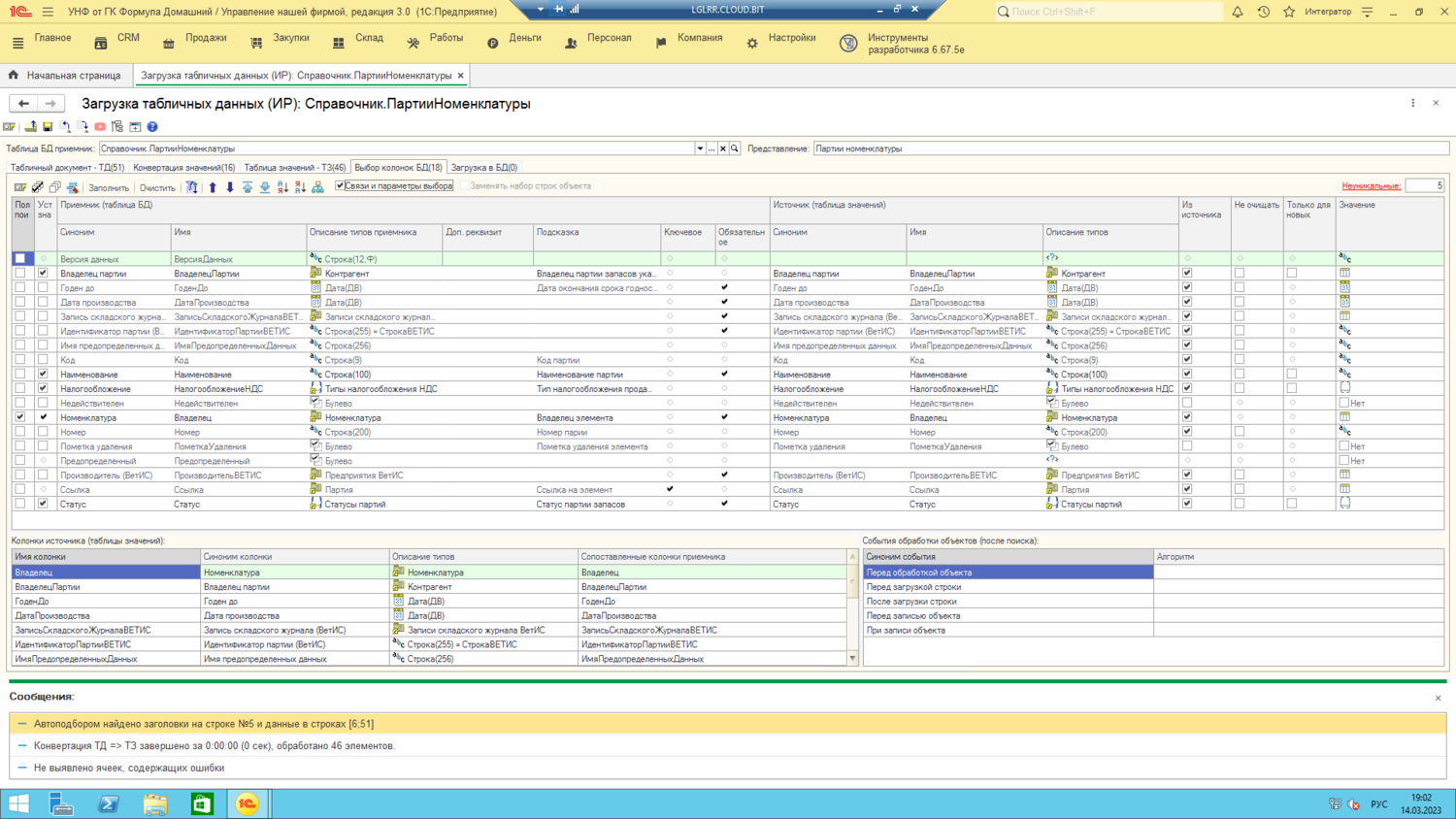
Task: Uncheck first-column checkbox in Номенклатура row
Action: [x=20, y=417]
